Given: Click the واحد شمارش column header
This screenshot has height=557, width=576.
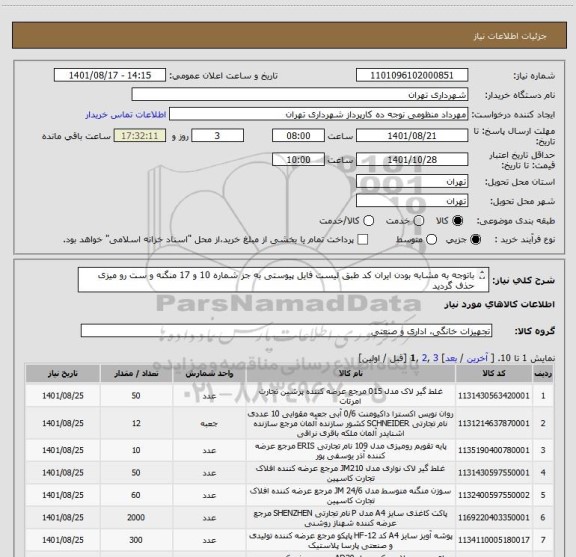Looking at the screenshot, I should pyautogui.click(x=209, y=373).
